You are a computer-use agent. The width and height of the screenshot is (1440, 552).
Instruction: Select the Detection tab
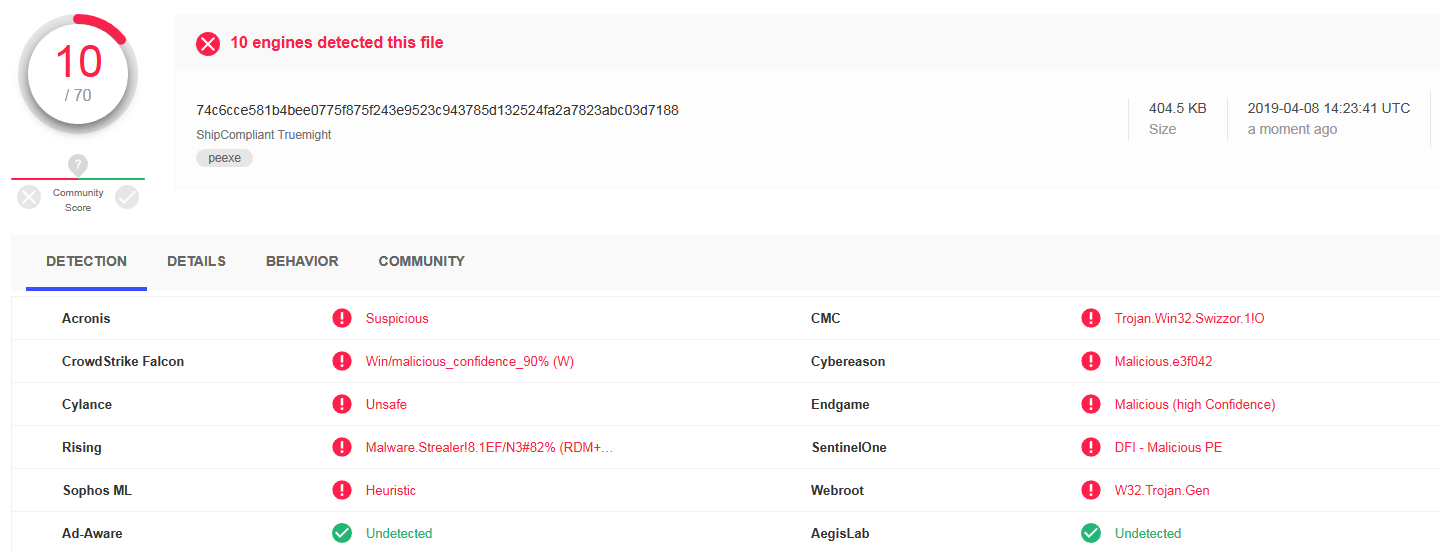(x=86, y=262)
